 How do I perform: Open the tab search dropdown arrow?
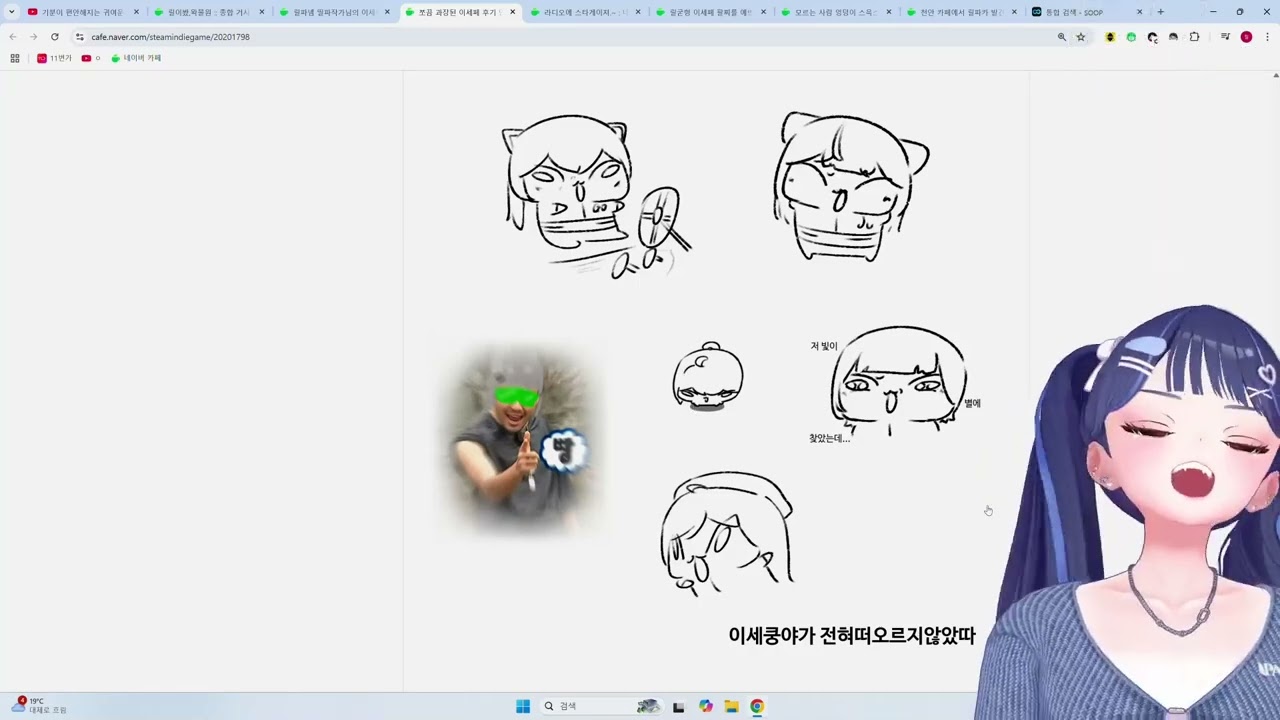tap(12, 12)
